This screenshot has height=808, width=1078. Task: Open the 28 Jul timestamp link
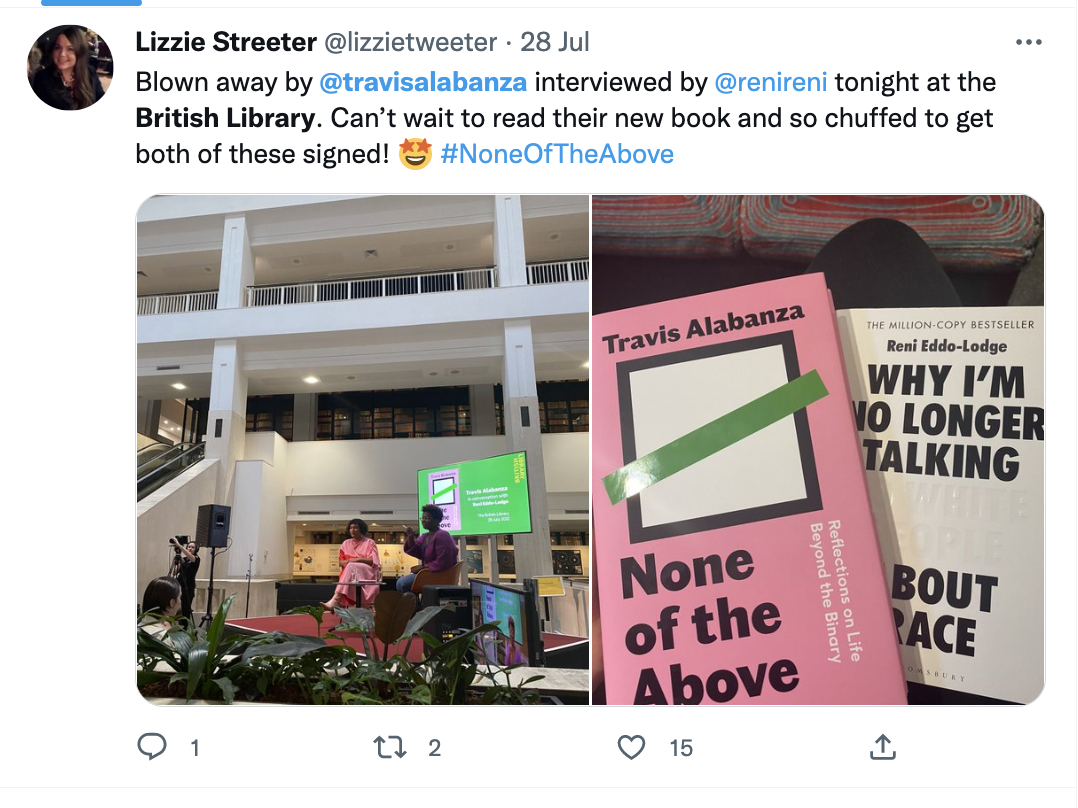pos(555,42)
